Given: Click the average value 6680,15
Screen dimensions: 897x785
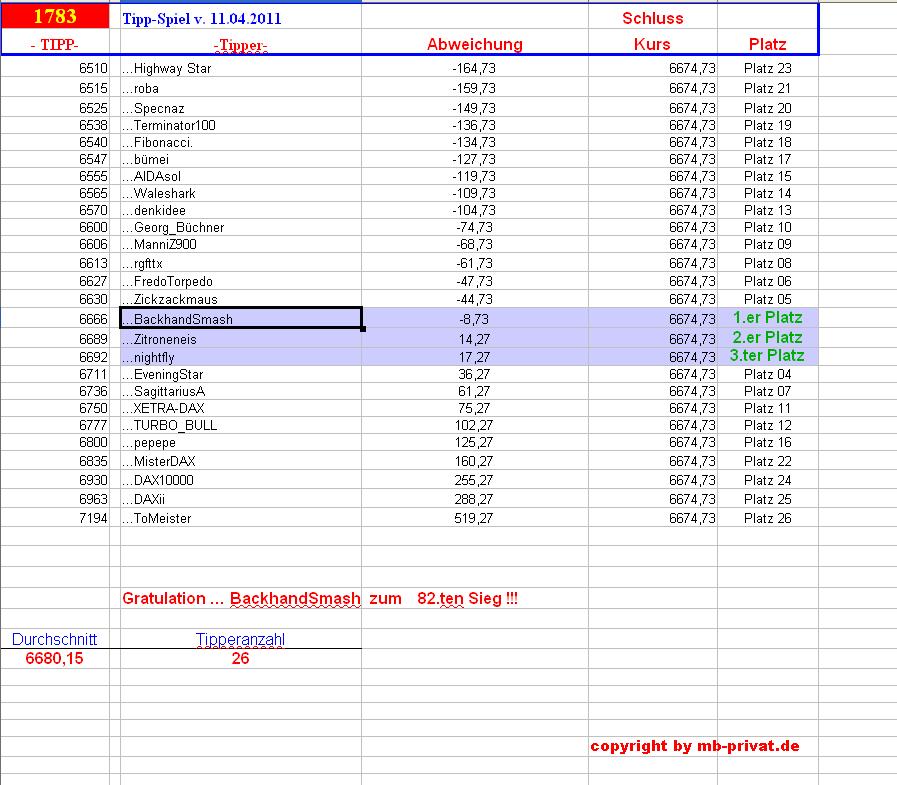Looking at the screenshot, I should 54,659.
